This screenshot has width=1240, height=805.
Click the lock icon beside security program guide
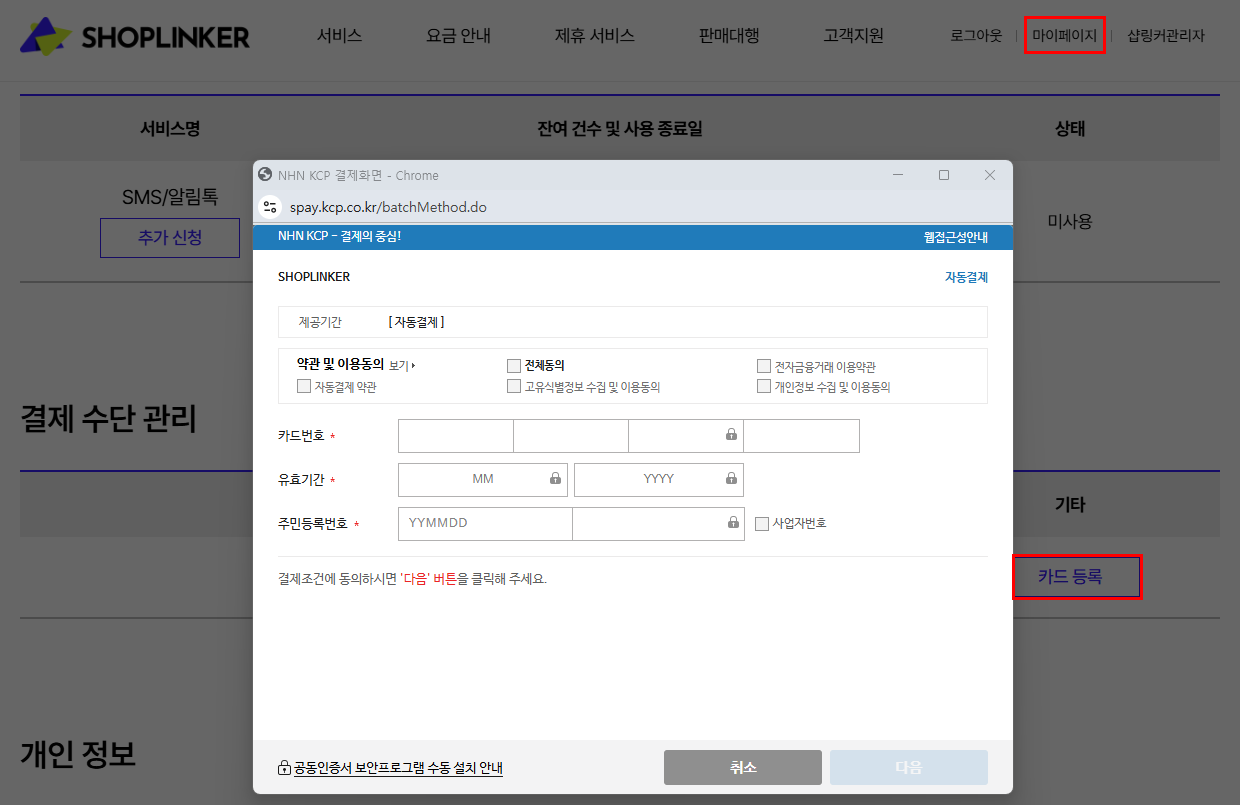[x=284, y=768]
